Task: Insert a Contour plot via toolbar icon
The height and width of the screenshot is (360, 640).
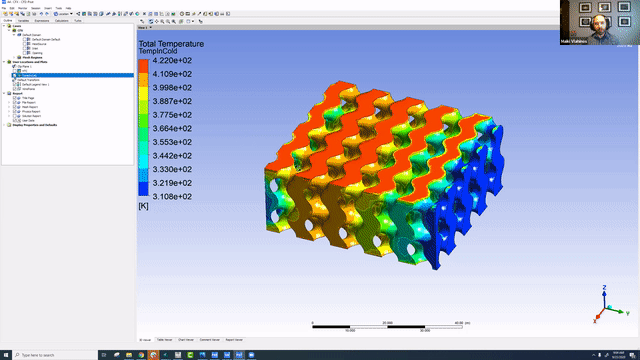Action: [x=84, y=14]
